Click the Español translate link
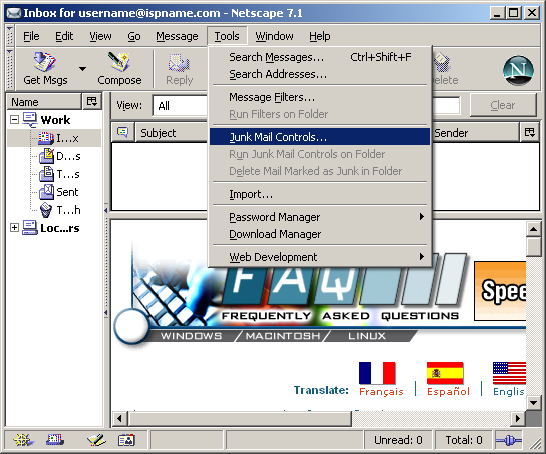546x454 pixels. coord(448,392)
